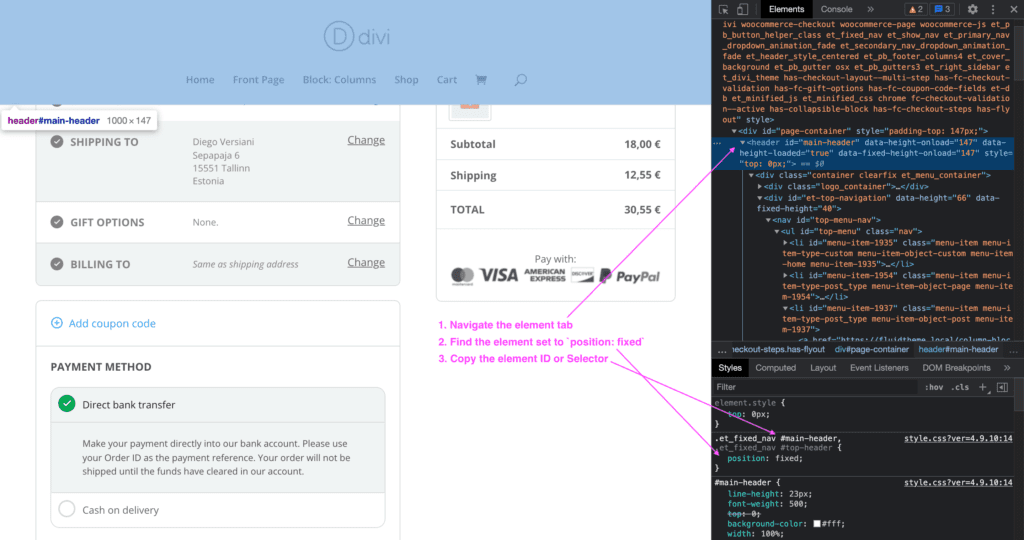Change the BILLING TO address
Screen dimensions: 1024x540
[x=366, y=262]
